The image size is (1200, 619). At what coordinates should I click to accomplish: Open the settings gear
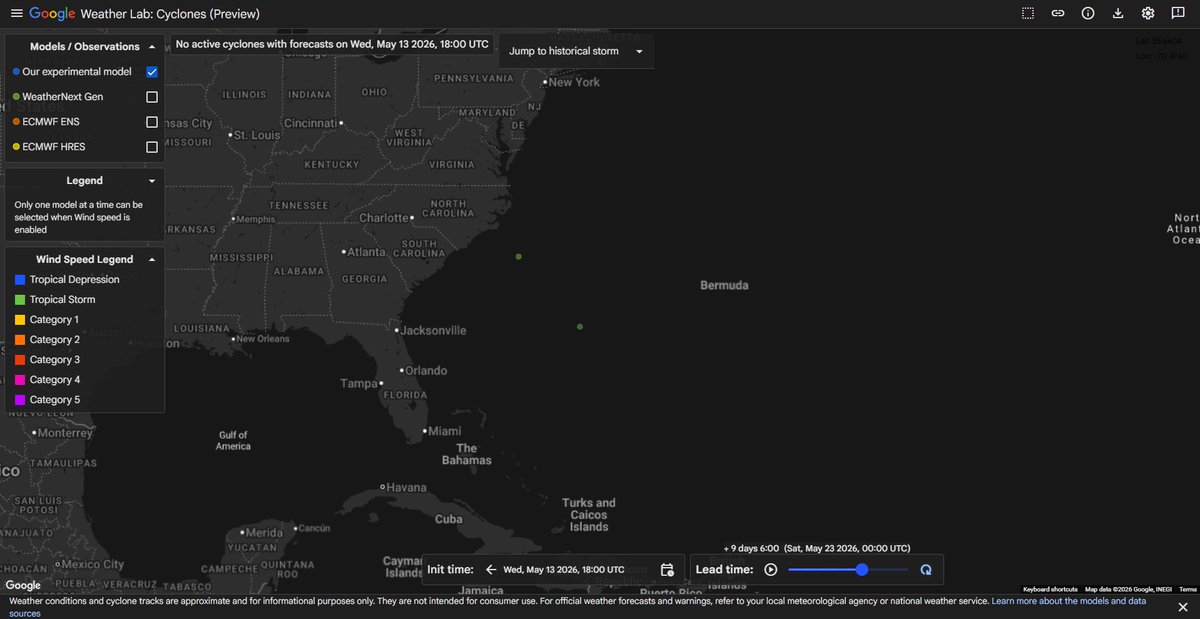click(x=1148, y=14)
